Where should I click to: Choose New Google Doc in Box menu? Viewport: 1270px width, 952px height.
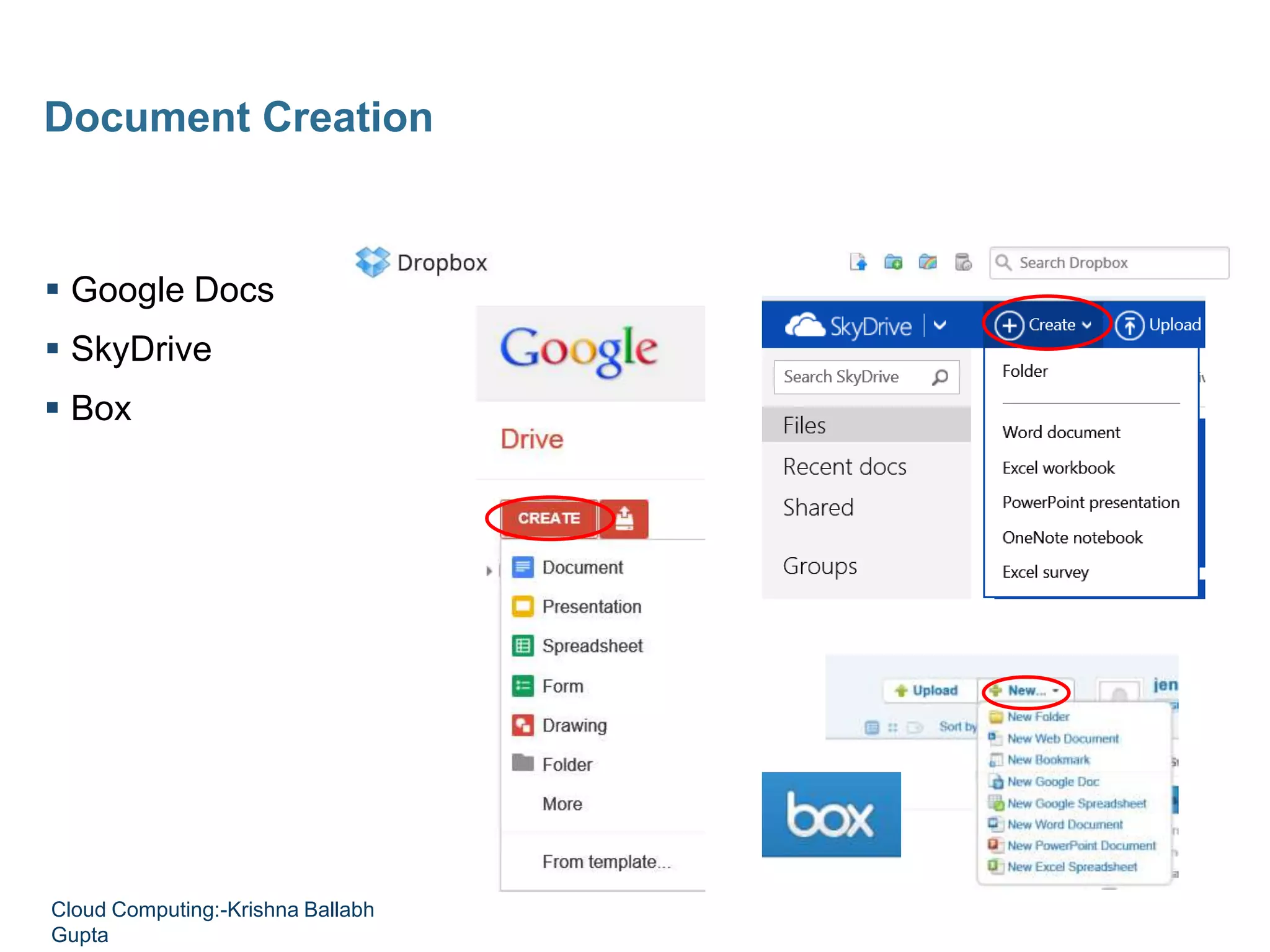(x=1052, y=782)
